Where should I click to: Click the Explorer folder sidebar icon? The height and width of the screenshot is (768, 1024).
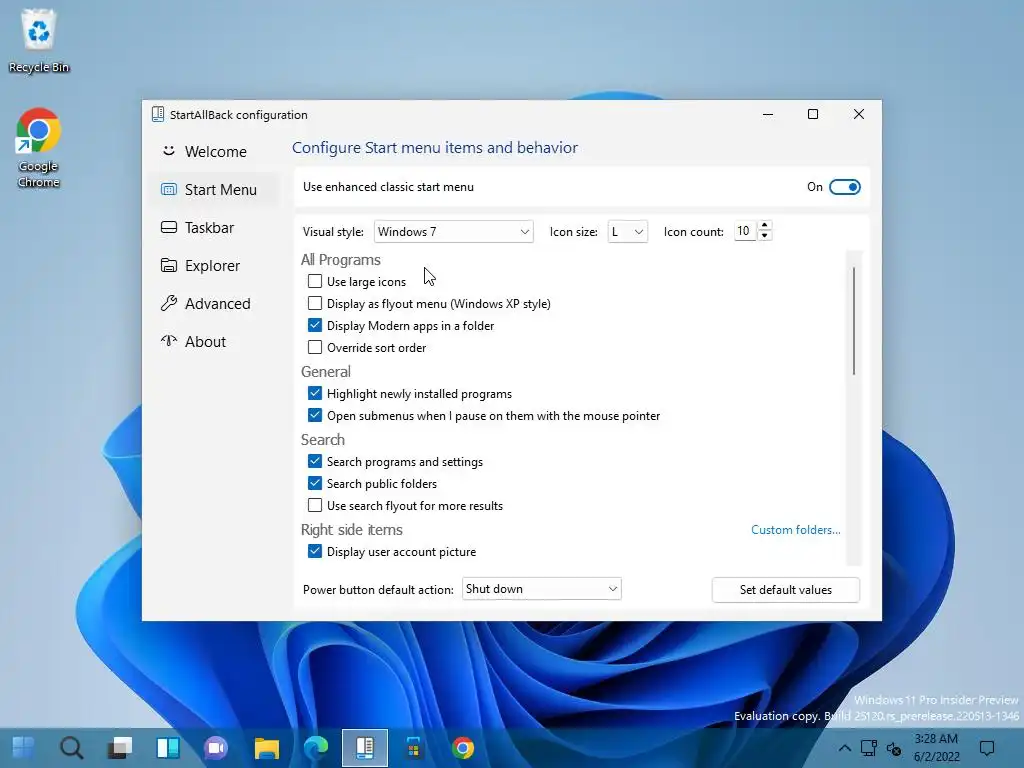(x=168, y=265)
